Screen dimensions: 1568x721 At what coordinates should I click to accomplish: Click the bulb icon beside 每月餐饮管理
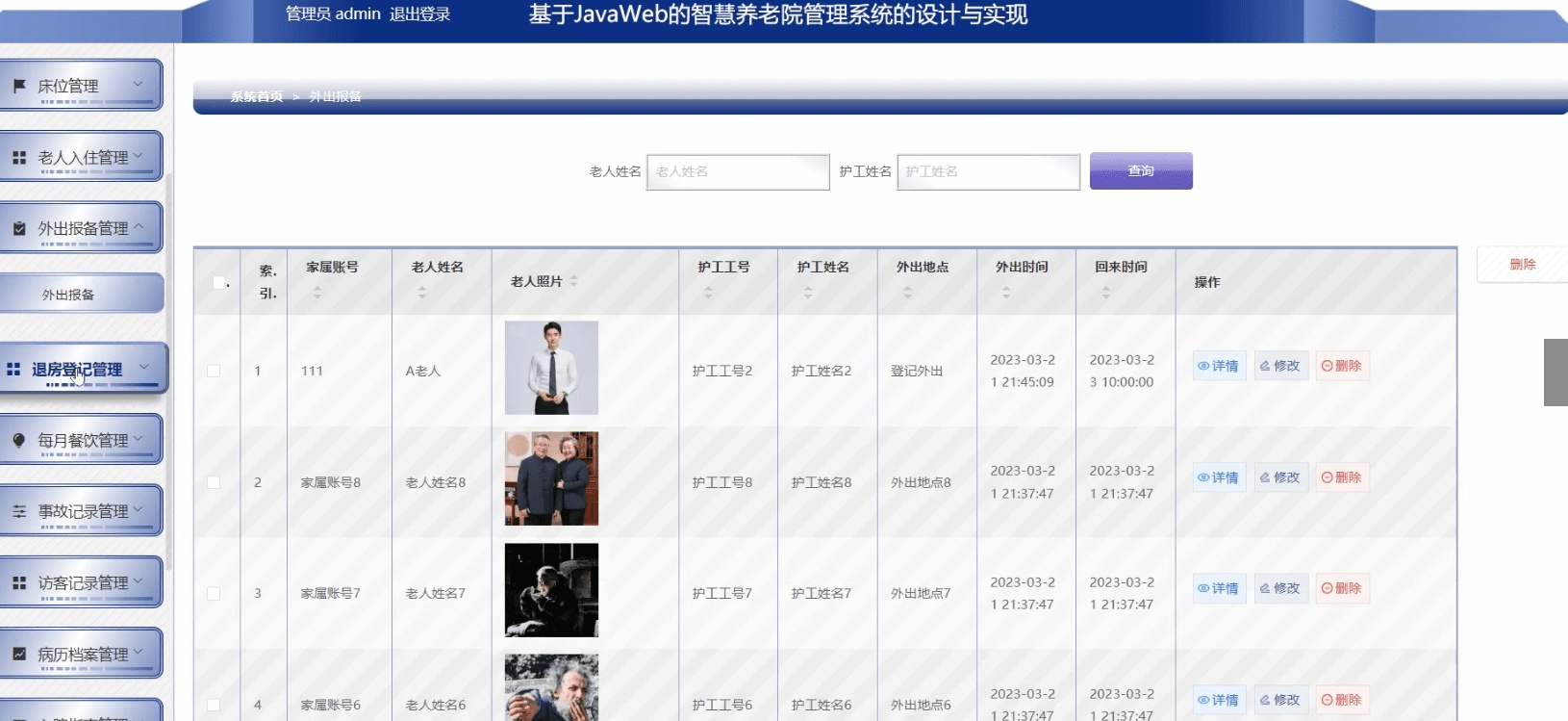19,440
